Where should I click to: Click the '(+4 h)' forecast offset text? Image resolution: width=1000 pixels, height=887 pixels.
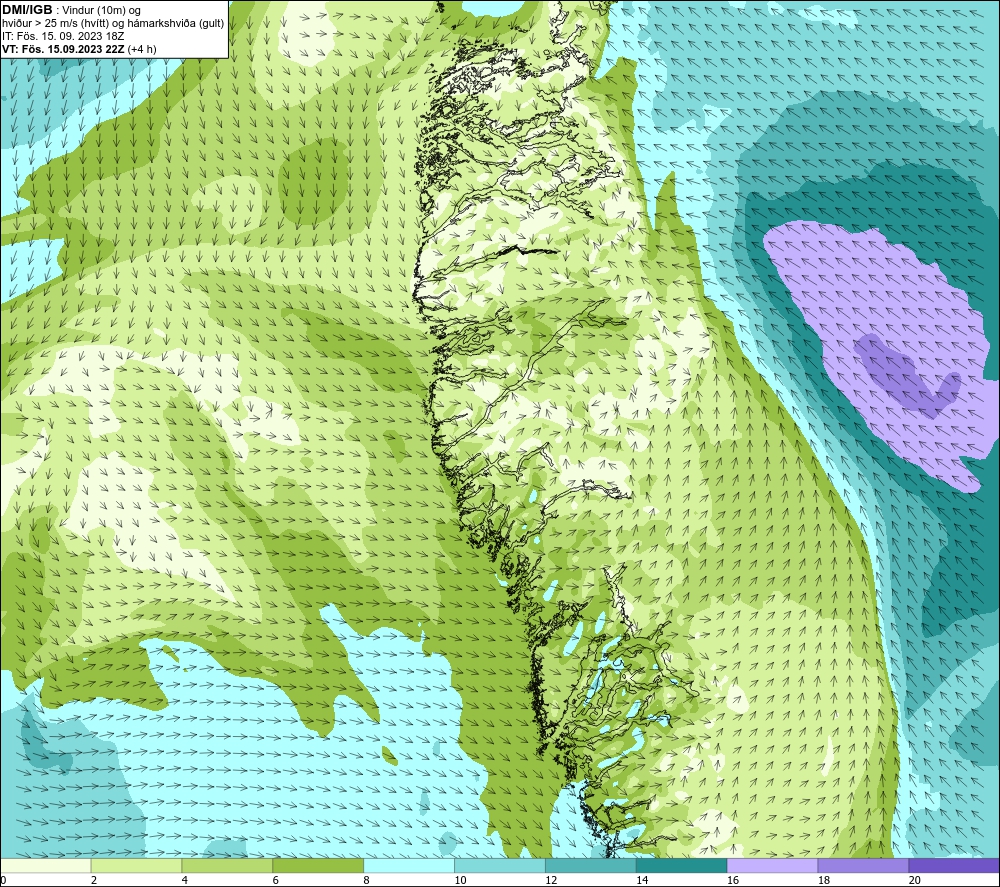pyautogui.click(x=142, y=49)
